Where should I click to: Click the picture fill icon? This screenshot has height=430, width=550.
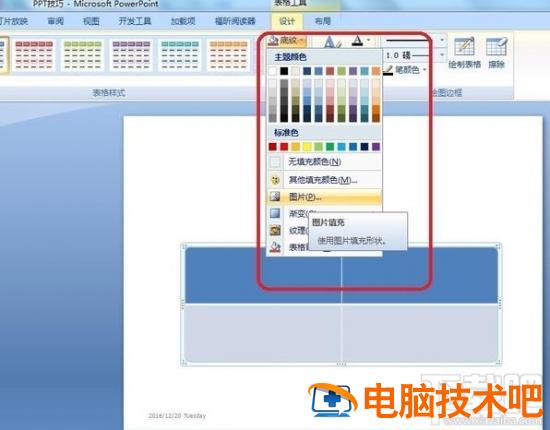(x=275, y=197)
